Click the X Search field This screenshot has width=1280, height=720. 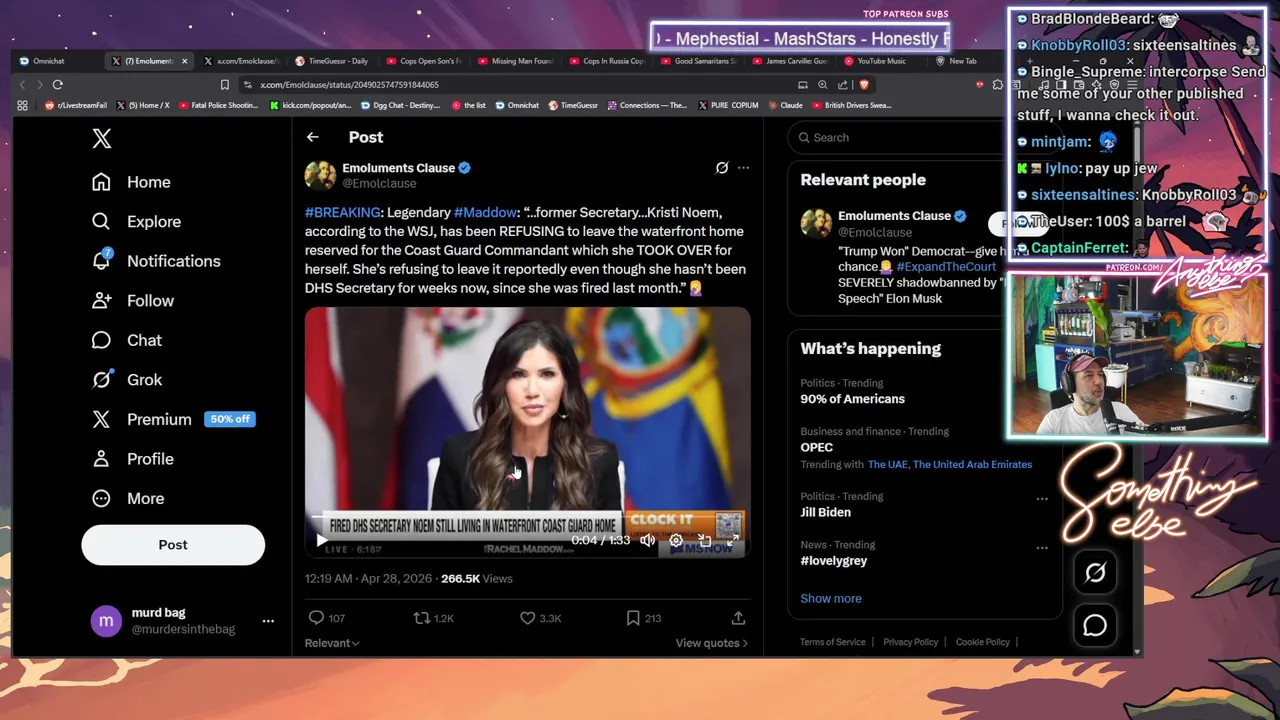(x=895, y=138)
